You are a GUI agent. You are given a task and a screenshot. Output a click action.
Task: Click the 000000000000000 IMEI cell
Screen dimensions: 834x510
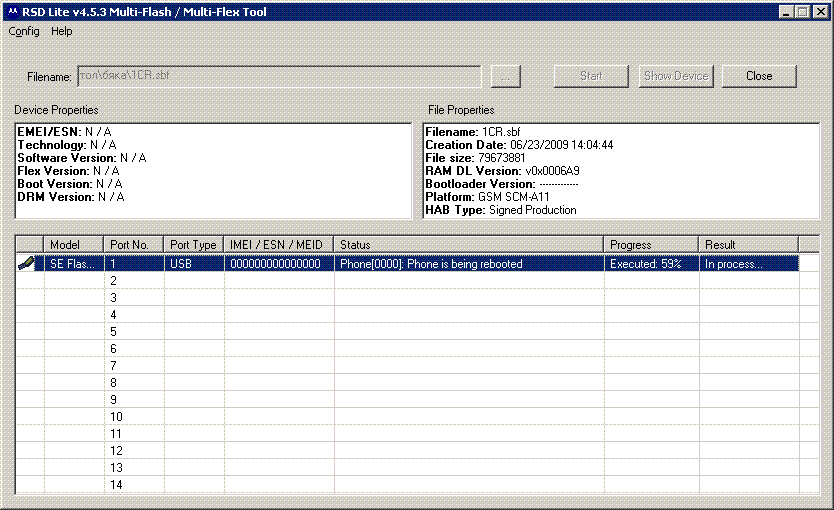click(279, 264)
